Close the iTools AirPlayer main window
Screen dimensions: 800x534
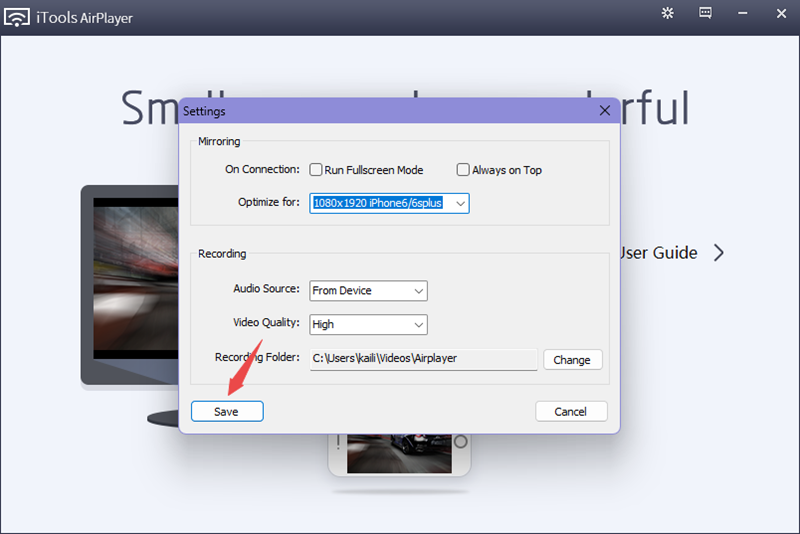tap(781, 14)
